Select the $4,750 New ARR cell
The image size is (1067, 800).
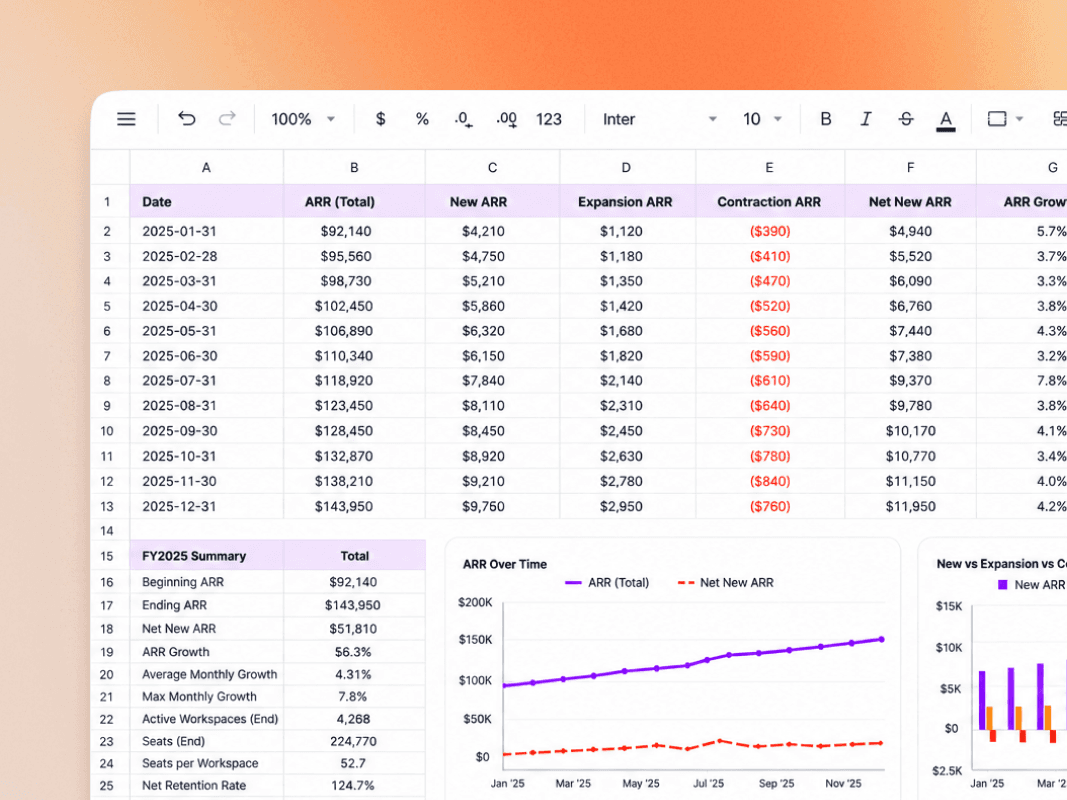492,256
